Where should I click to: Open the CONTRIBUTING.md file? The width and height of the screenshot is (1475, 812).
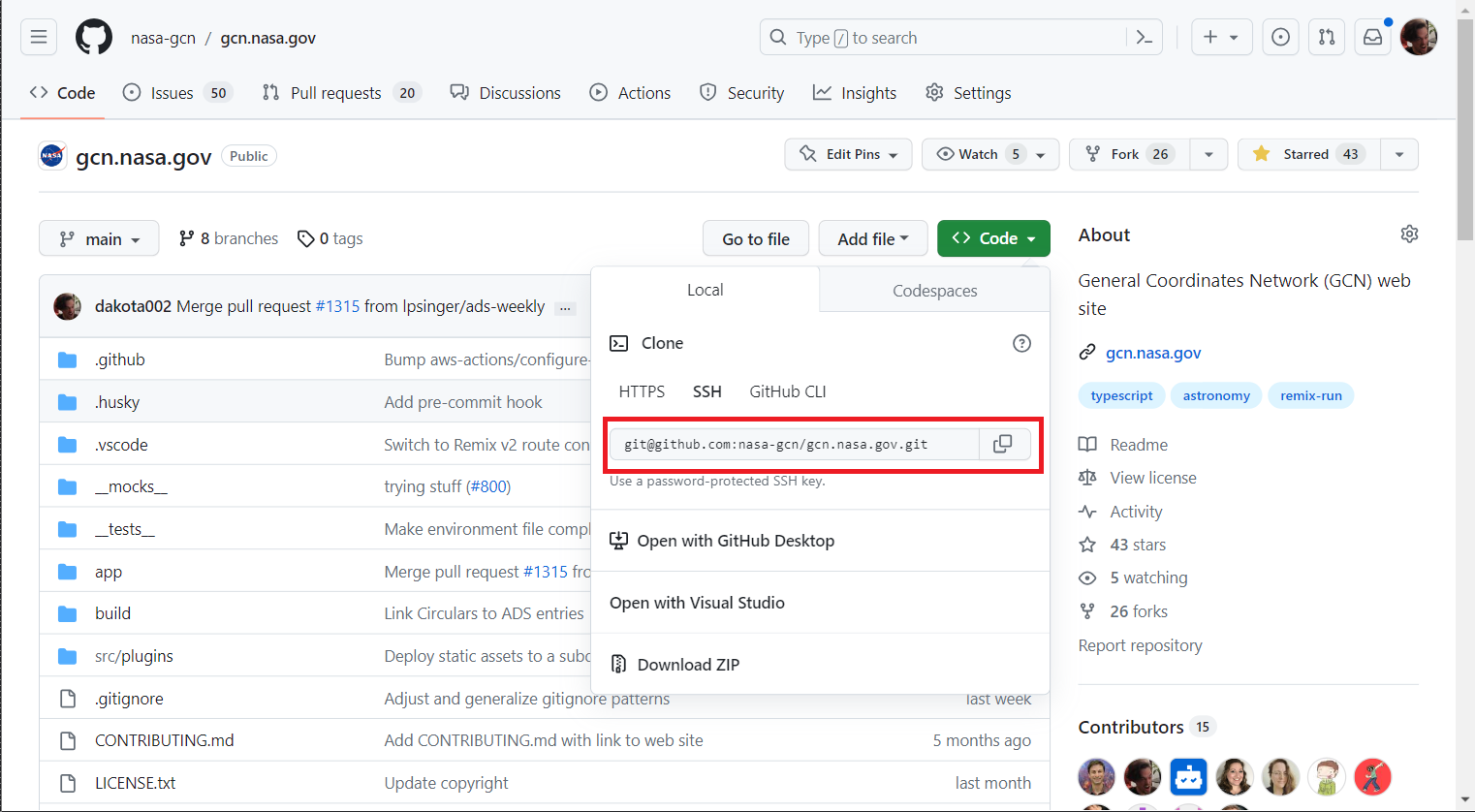click(165, 740)
